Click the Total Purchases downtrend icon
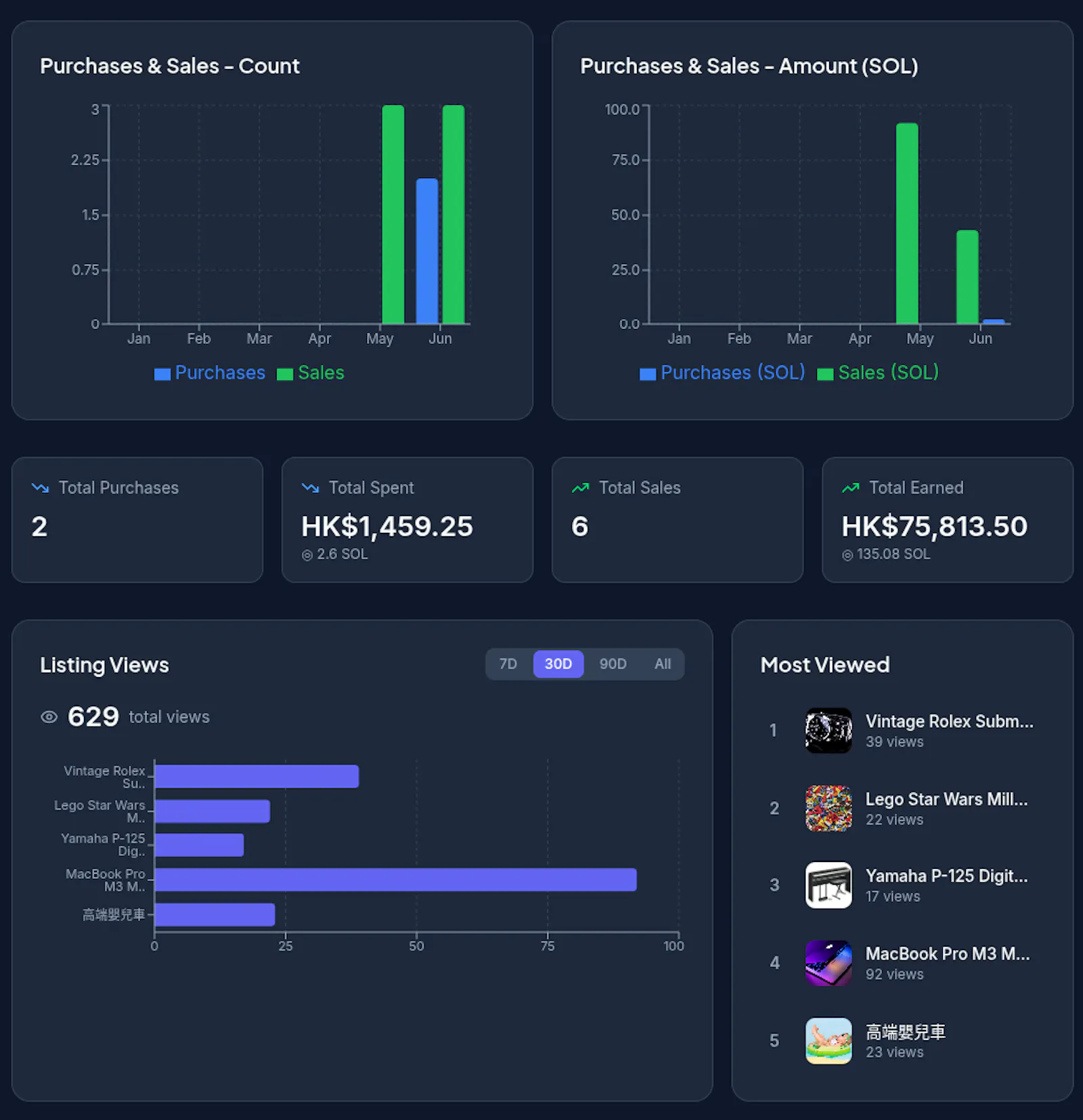The height and width of the screenshot is (1120, 1083). pyautogui.click(x=40, y=488)
